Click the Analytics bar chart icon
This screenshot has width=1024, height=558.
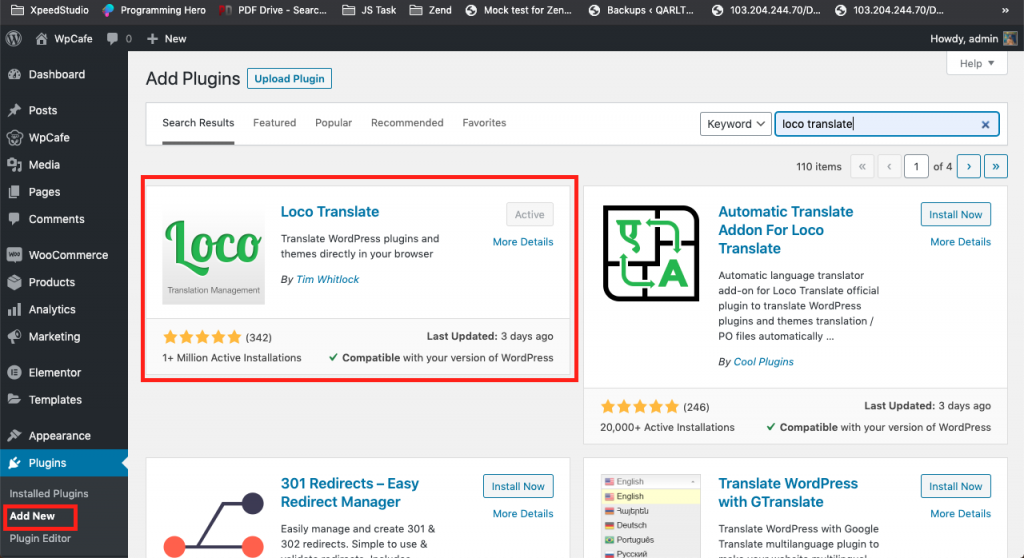pyautogui.click(x=14, y=310)
